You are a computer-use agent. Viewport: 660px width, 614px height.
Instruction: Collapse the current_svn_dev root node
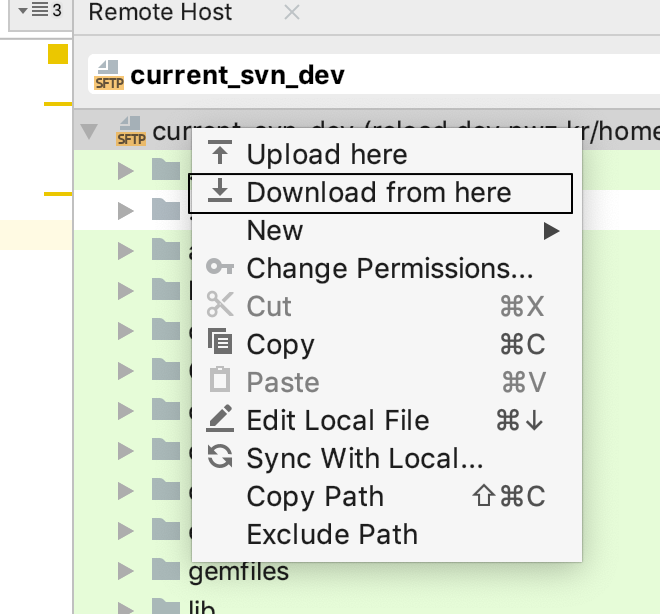click(x=89, y=132)
